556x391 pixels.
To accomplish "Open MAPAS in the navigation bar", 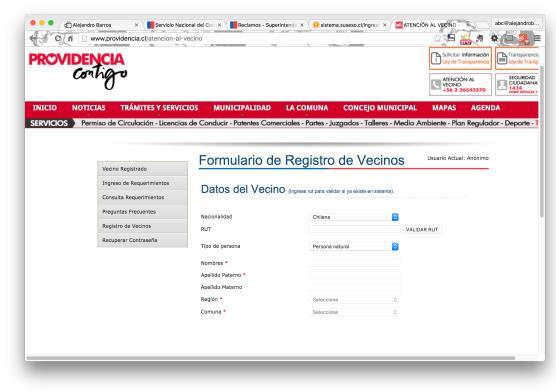I will (x=444, y=108).
